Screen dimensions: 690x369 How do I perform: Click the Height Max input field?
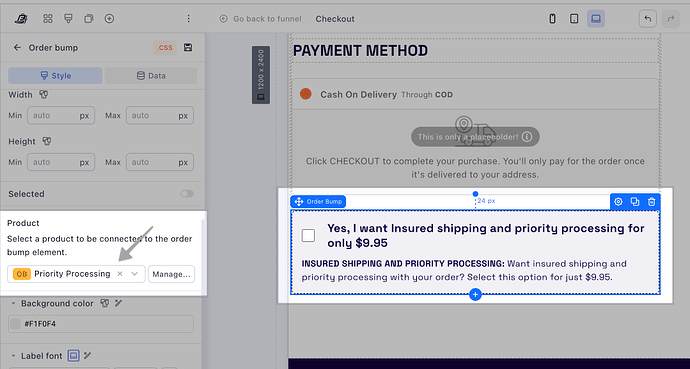(x=160, y=162)
